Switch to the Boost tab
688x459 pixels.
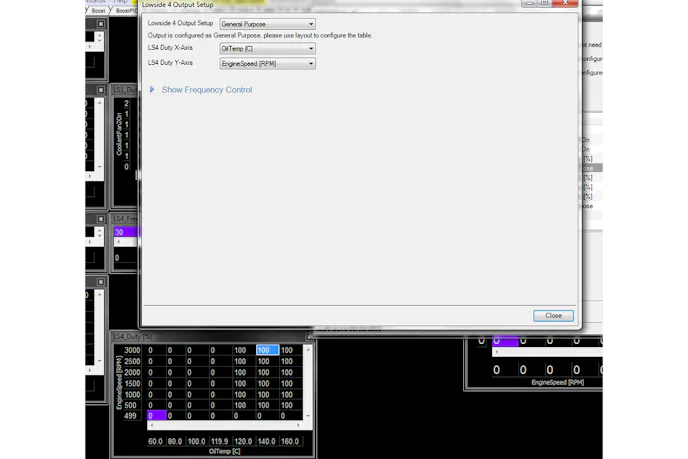99,11
